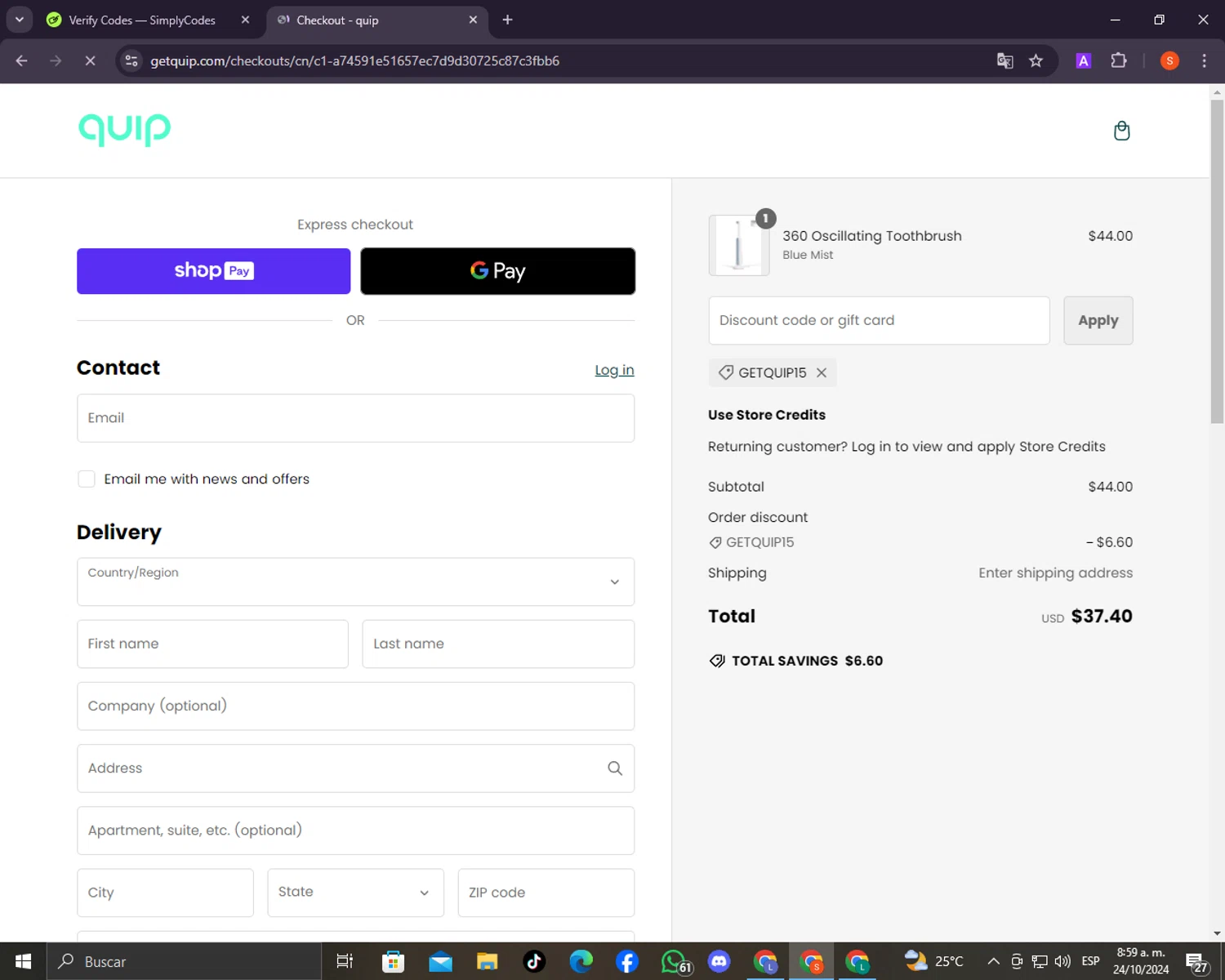Open Microsoft Edge from taskbar
1225x980 pixels.
click(x=581, y=961)
